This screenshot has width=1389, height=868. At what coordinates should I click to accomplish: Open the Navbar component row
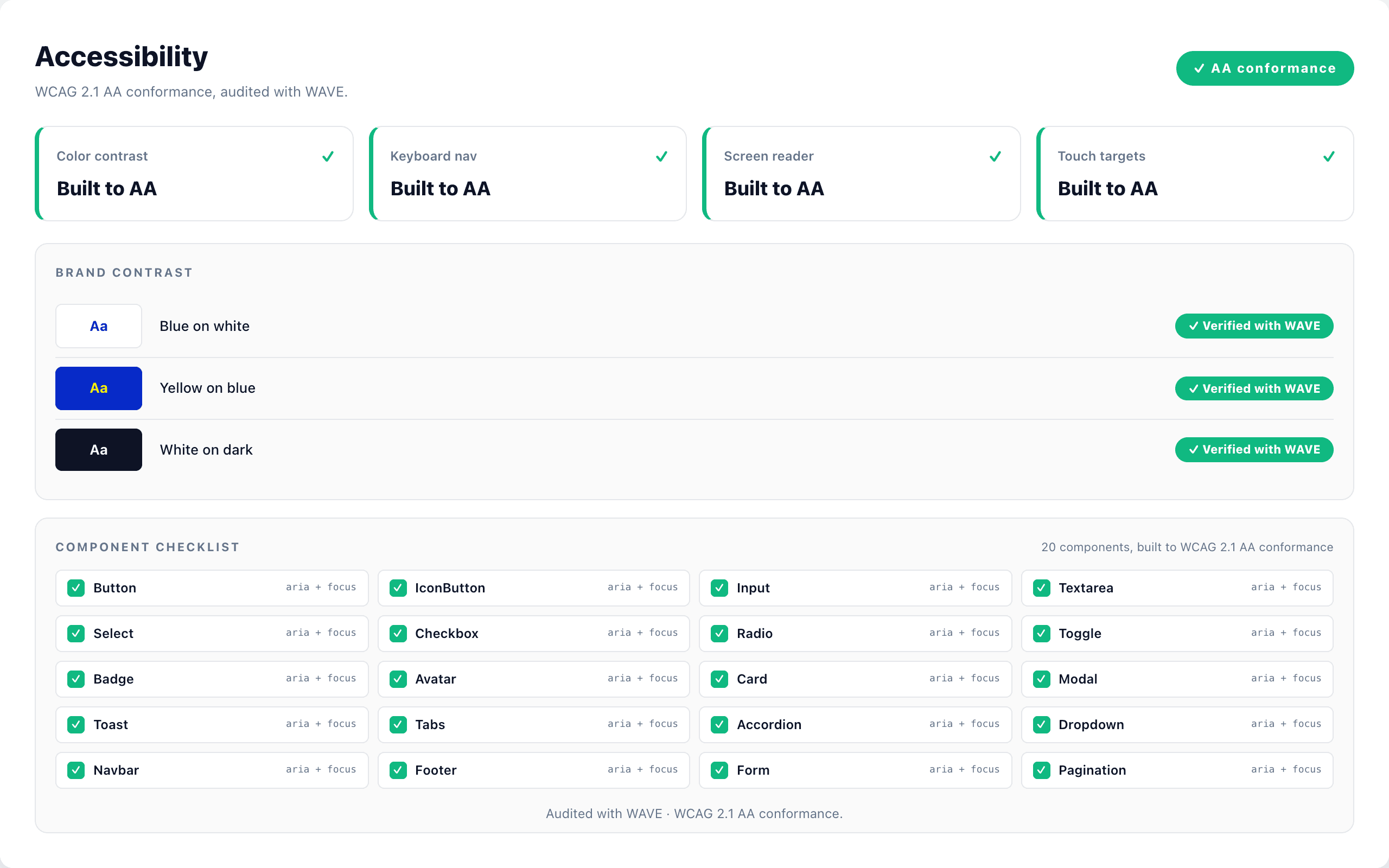coord(212,770)
